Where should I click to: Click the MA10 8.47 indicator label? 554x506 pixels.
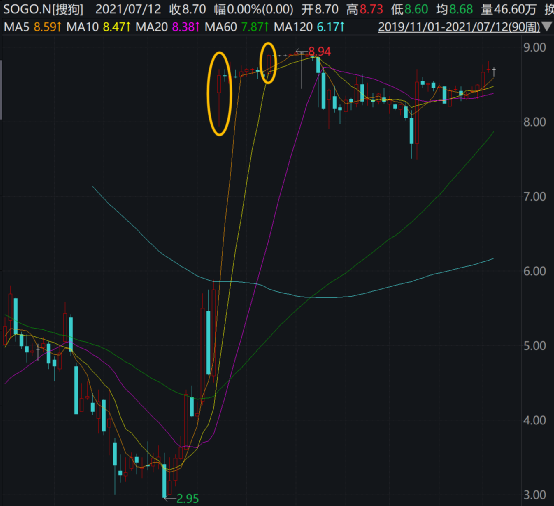tap(99, 27)
